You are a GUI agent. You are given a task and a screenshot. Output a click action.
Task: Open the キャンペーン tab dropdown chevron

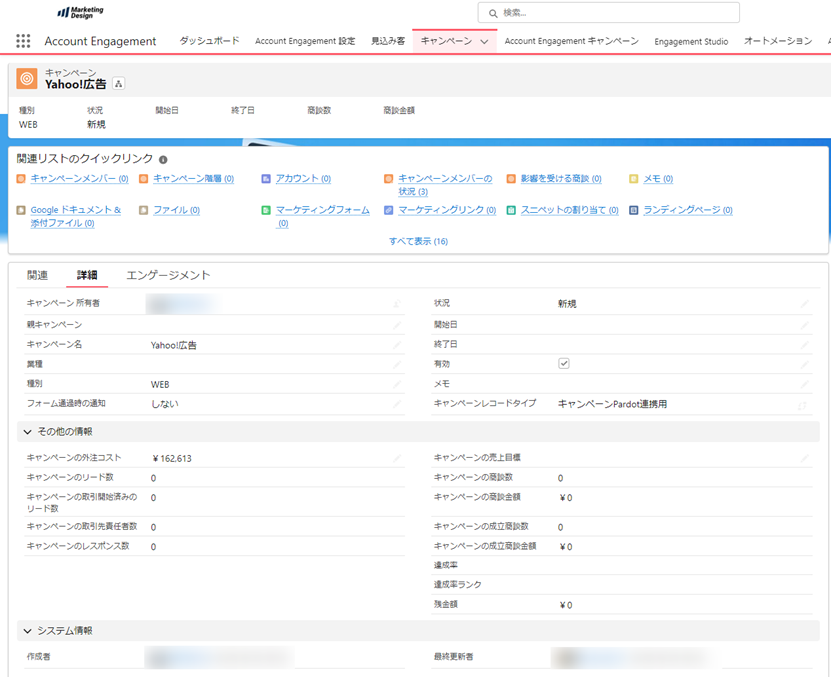point(484,42)
